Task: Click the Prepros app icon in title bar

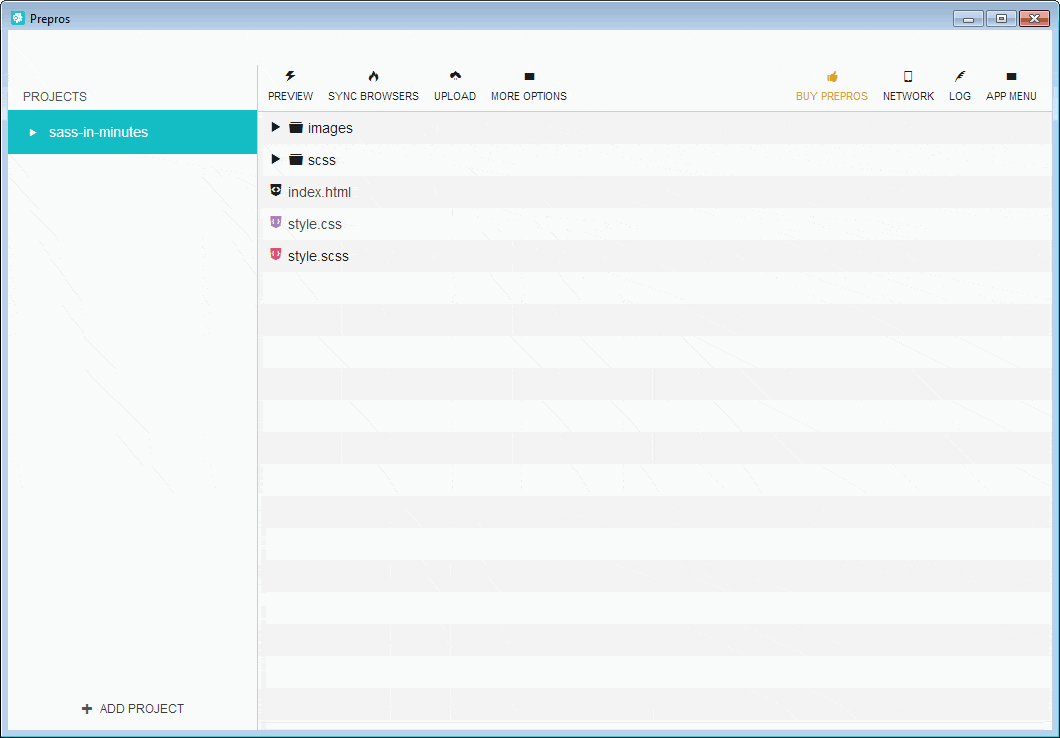Action: pyautogui.click(x=18, y=18)
